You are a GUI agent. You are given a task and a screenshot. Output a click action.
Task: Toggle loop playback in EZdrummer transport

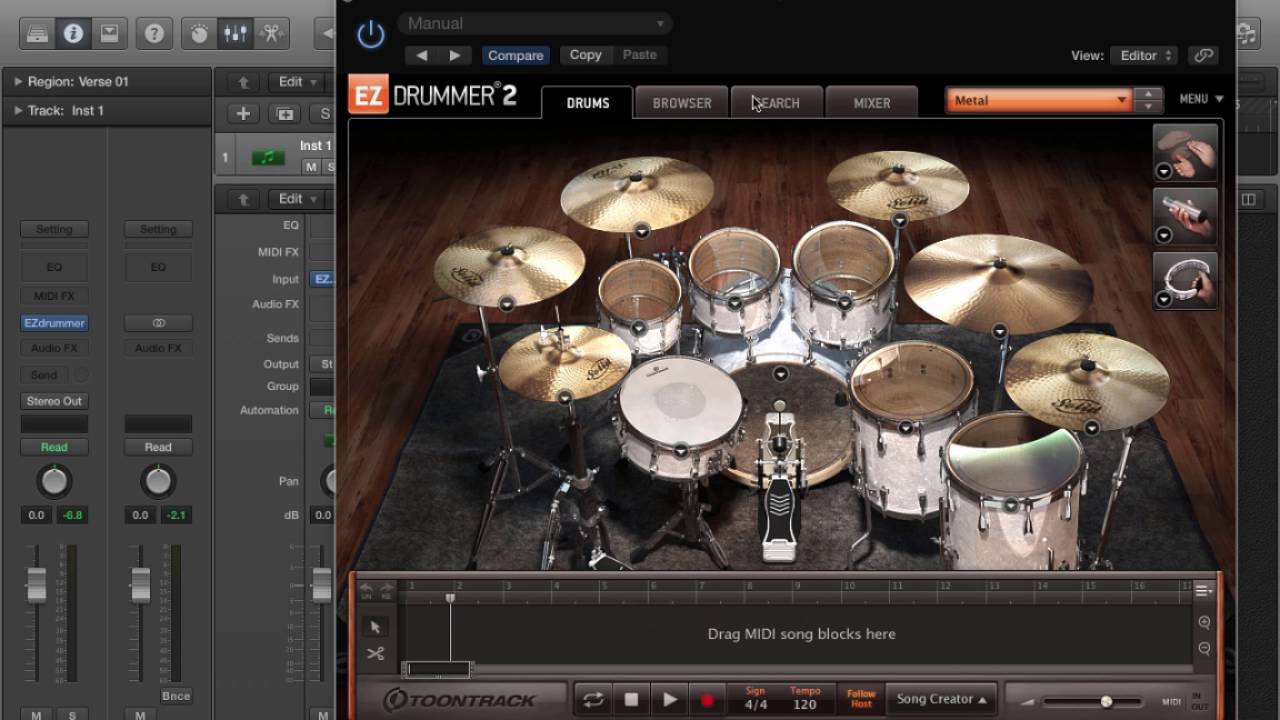[593, 700]
